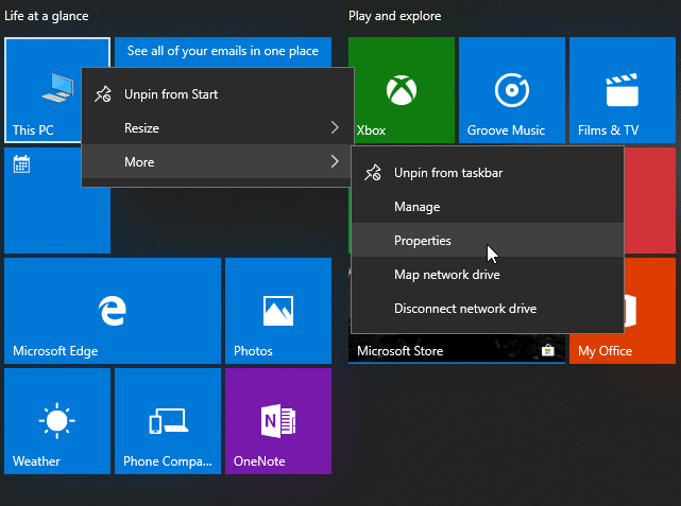The height and width of the screenshot is (506, 681).
Task: Click the unpin icon beside Unpin from taskbar
Action: pos(373,173)
